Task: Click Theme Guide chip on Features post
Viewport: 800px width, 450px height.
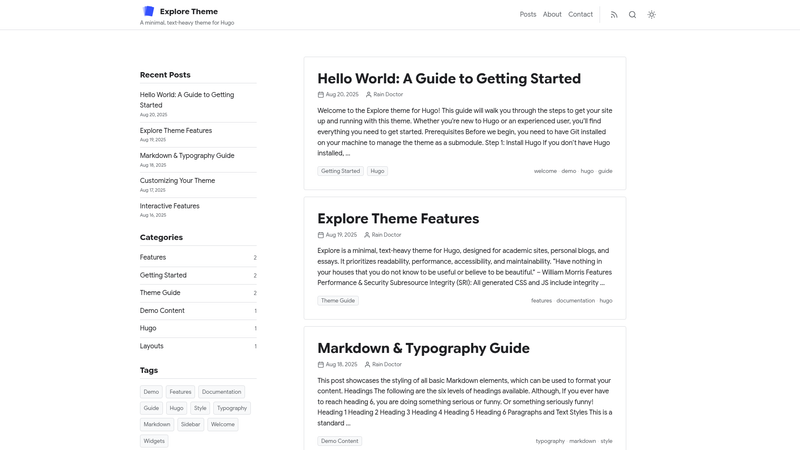Action: (x=338, y=301)
